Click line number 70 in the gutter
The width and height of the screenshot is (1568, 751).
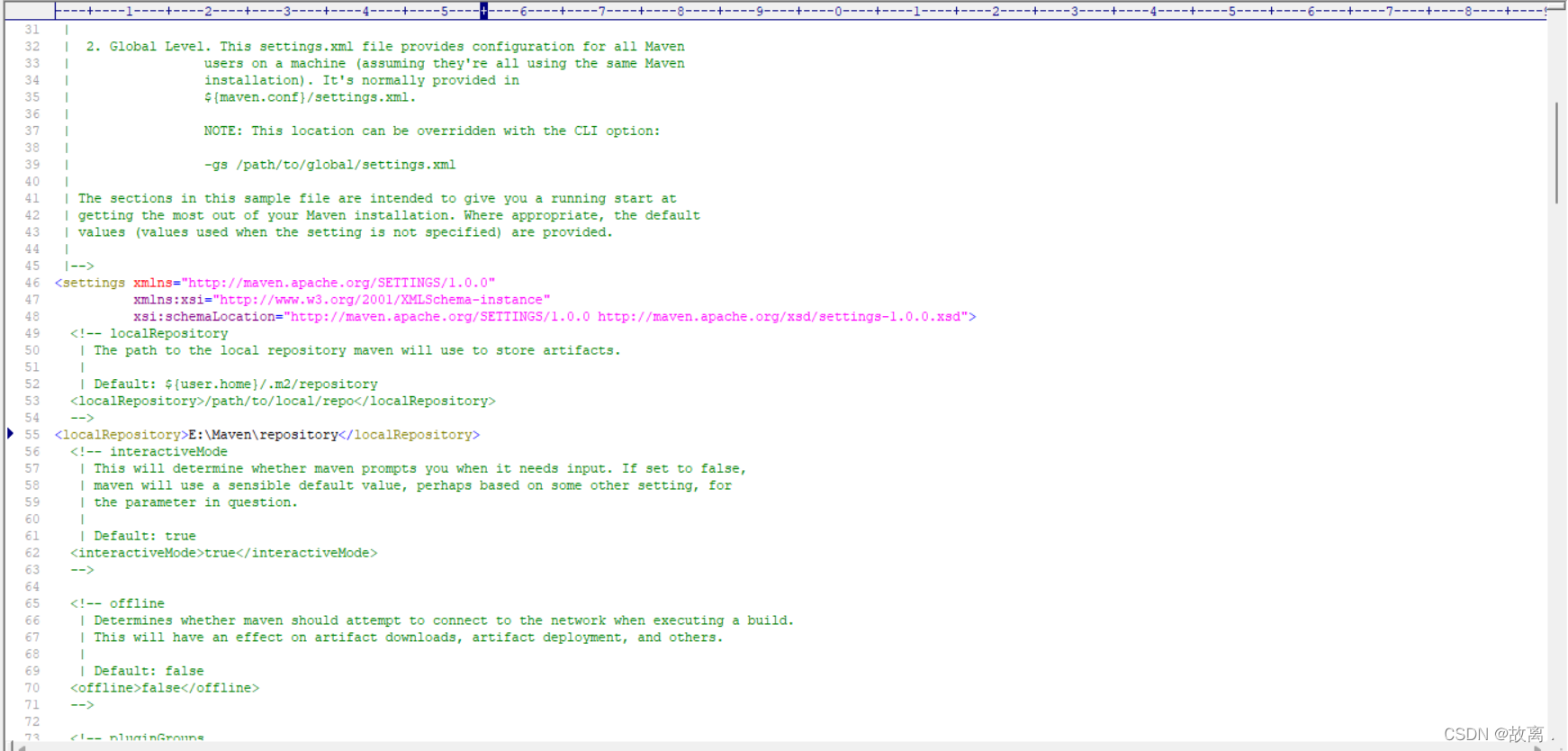[32, 688]
